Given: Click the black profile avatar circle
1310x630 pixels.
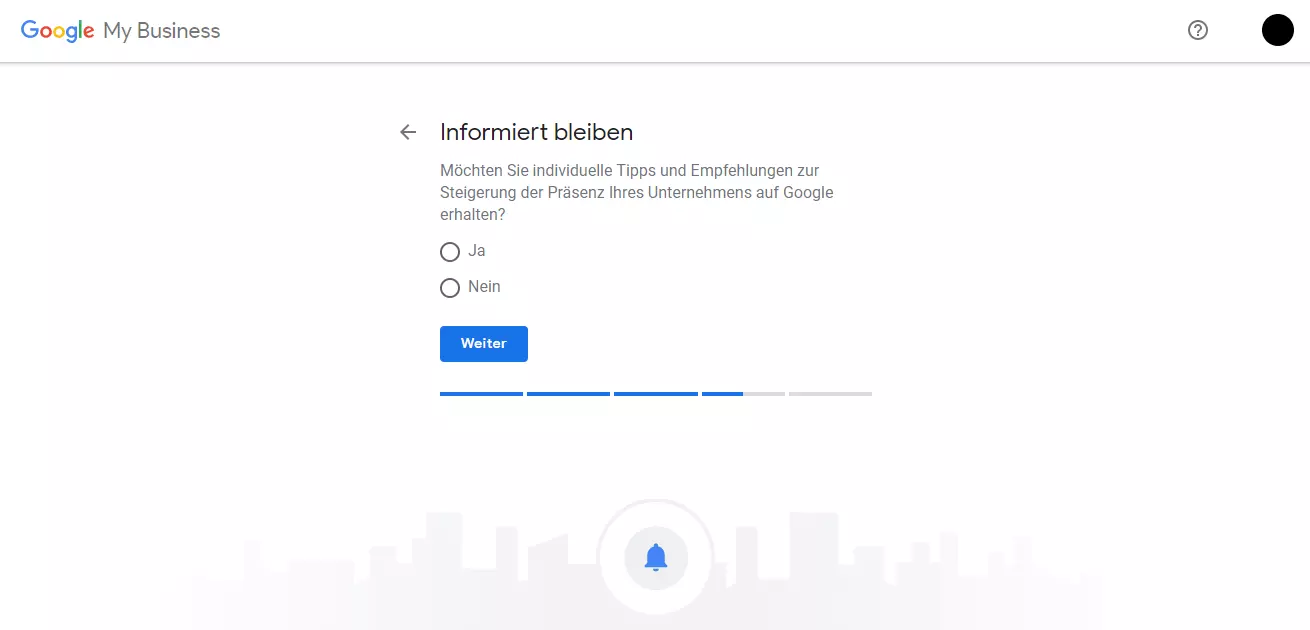Looking at the screenshot, I should pos(1277,30).
